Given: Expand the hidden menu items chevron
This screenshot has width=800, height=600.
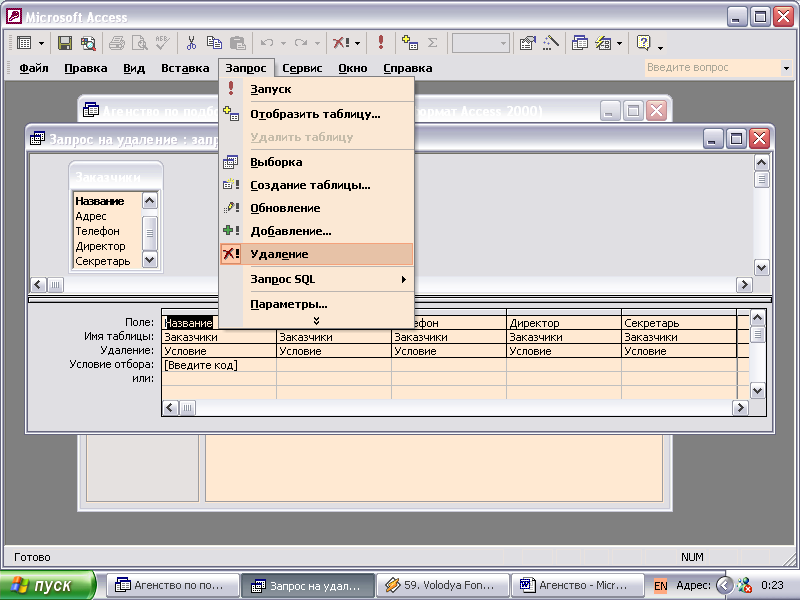Looking at the screenshot, I should coord(316,321).
